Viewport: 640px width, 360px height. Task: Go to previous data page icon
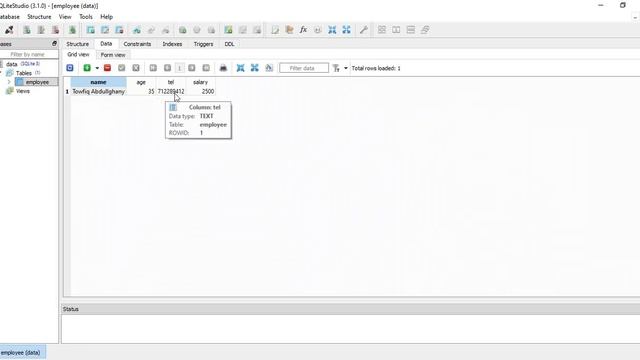167,68
